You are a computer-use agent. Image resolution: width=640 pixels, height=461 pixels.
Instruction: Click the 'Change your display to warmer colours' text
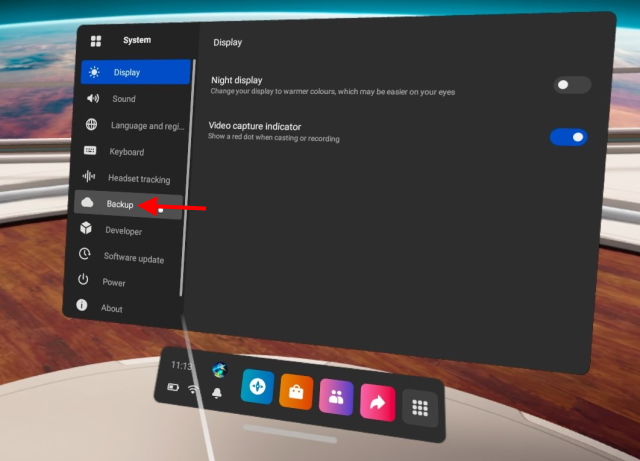[x=333, y=91]
